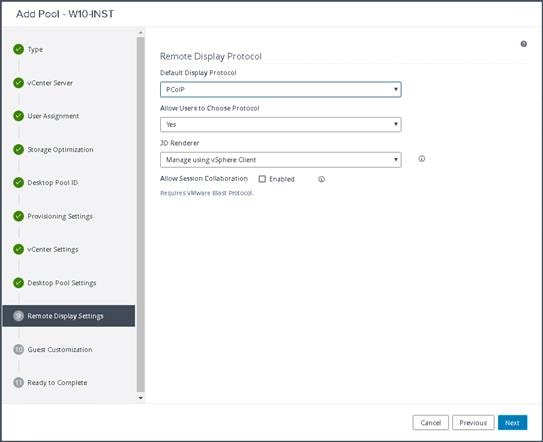Click step number icon for Guest Customization
The width and height of the screenshot is (543, 442).
coord(18,350)
